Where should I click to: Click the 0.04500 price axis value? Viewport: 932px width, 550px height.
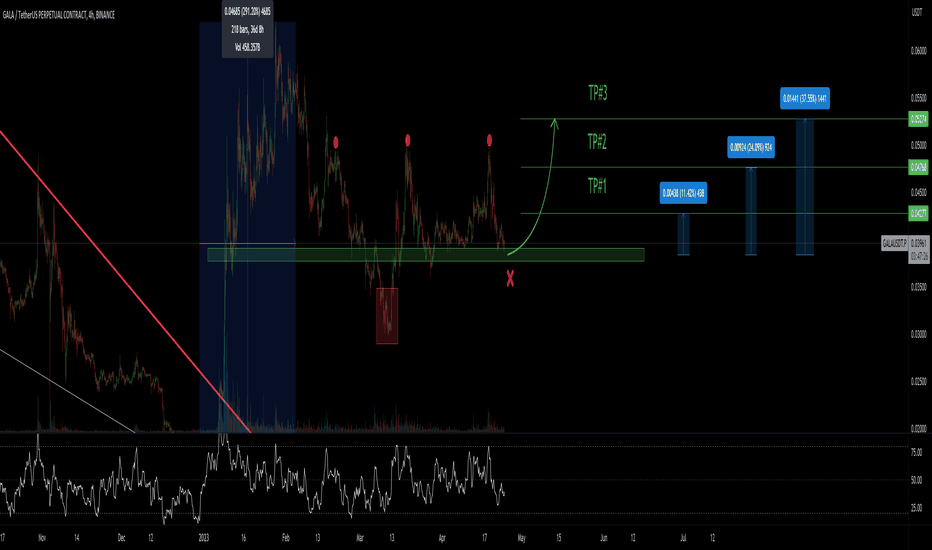tap(918, 192)
